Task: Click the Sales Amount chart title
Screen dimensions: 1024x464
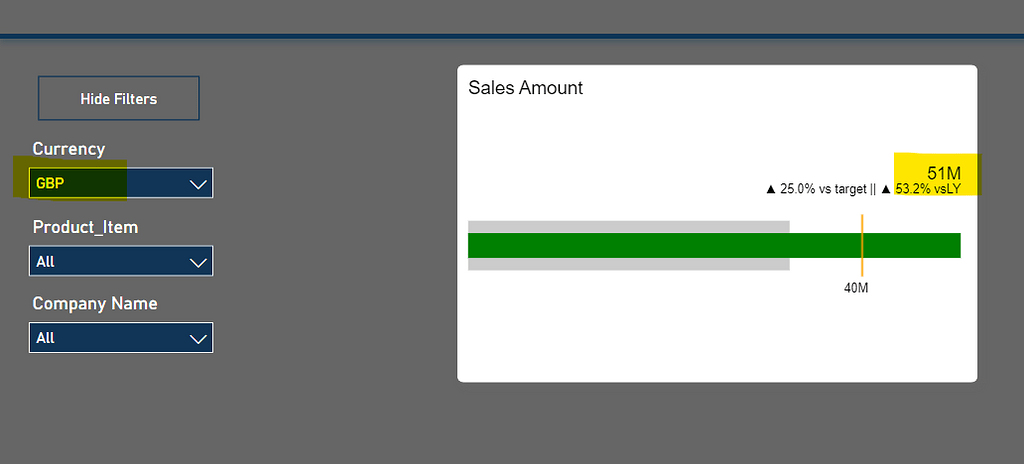Action: click(525, 88)
